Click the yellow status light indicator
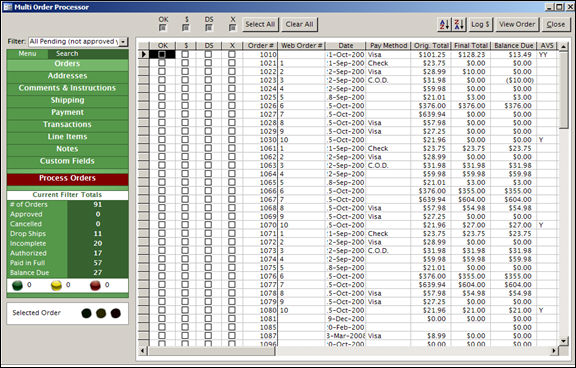576x368 pixels. coord(56,285)
